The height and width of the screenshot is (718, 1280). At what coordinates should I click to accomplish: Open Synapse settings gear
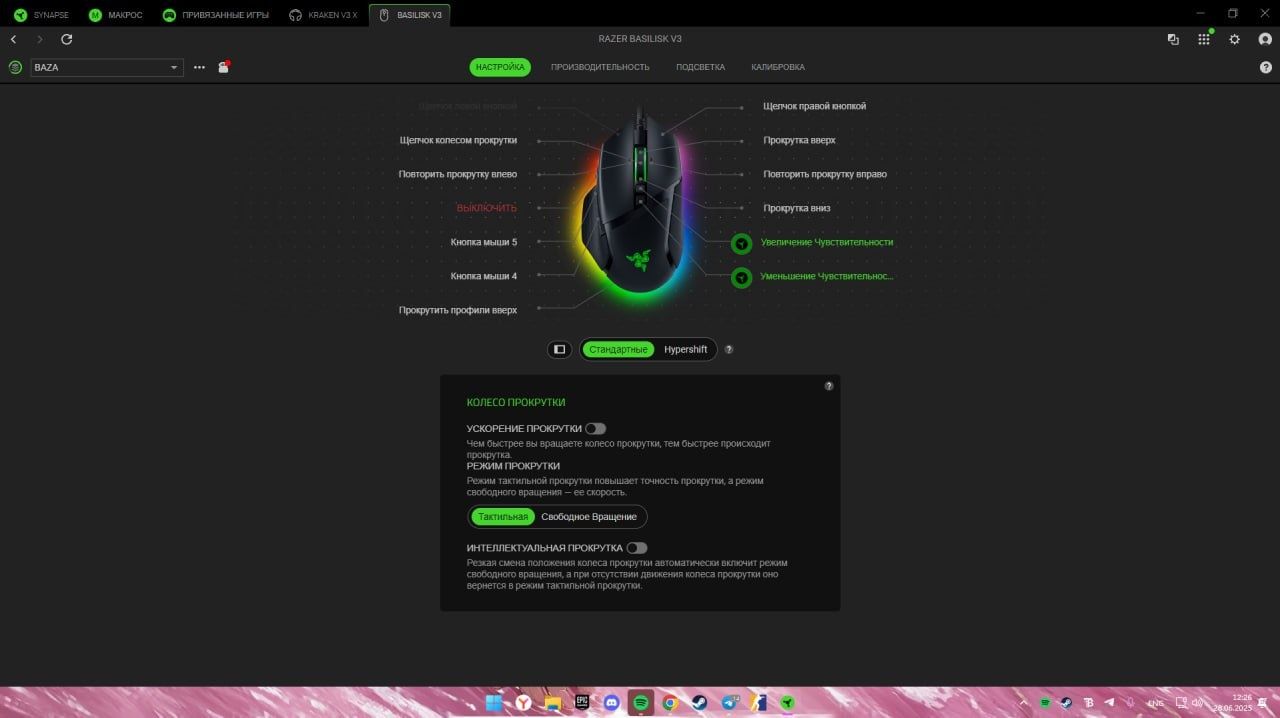pyautogui.click(x=1235, y=39)
